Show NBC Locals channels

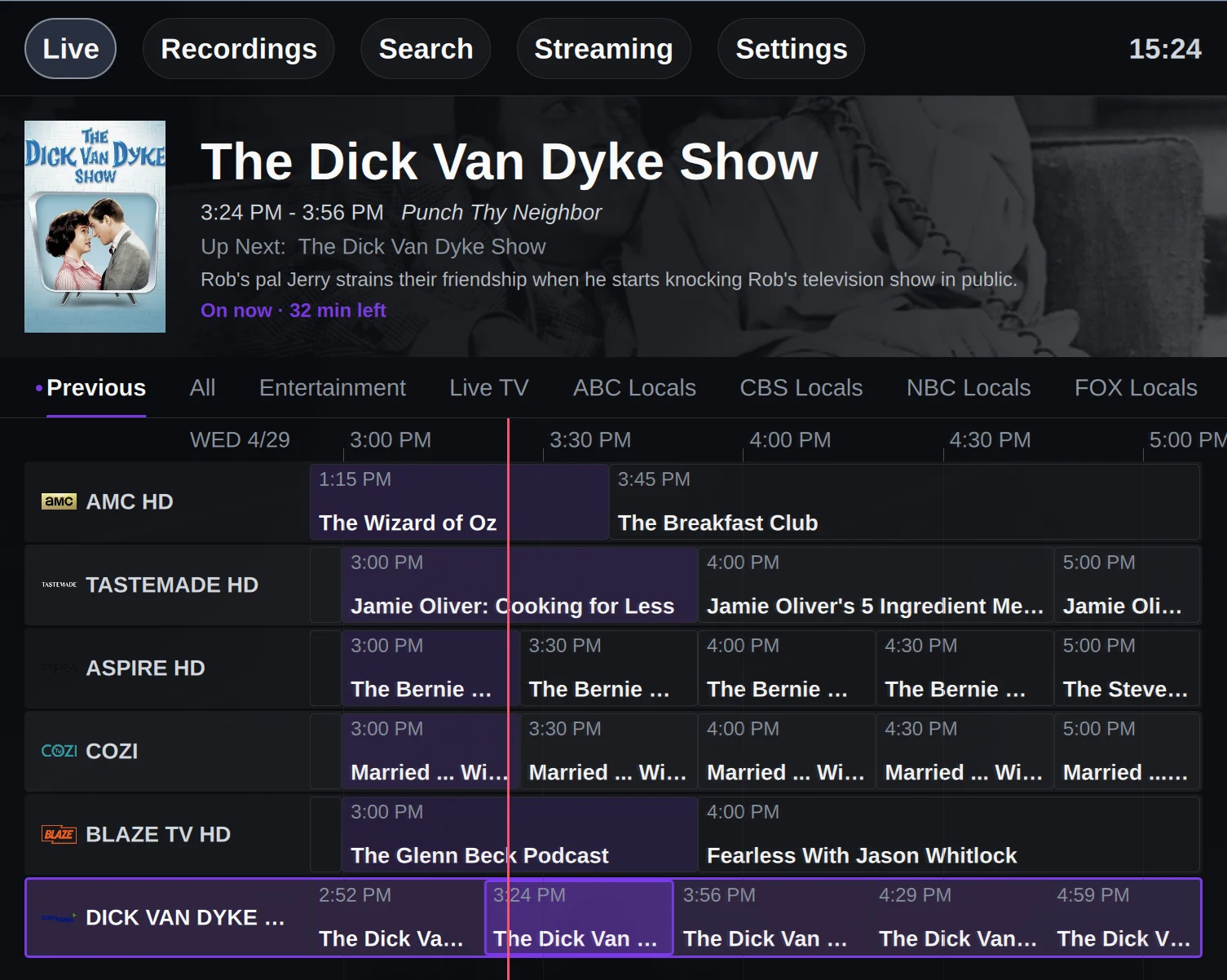coord(969,388)
